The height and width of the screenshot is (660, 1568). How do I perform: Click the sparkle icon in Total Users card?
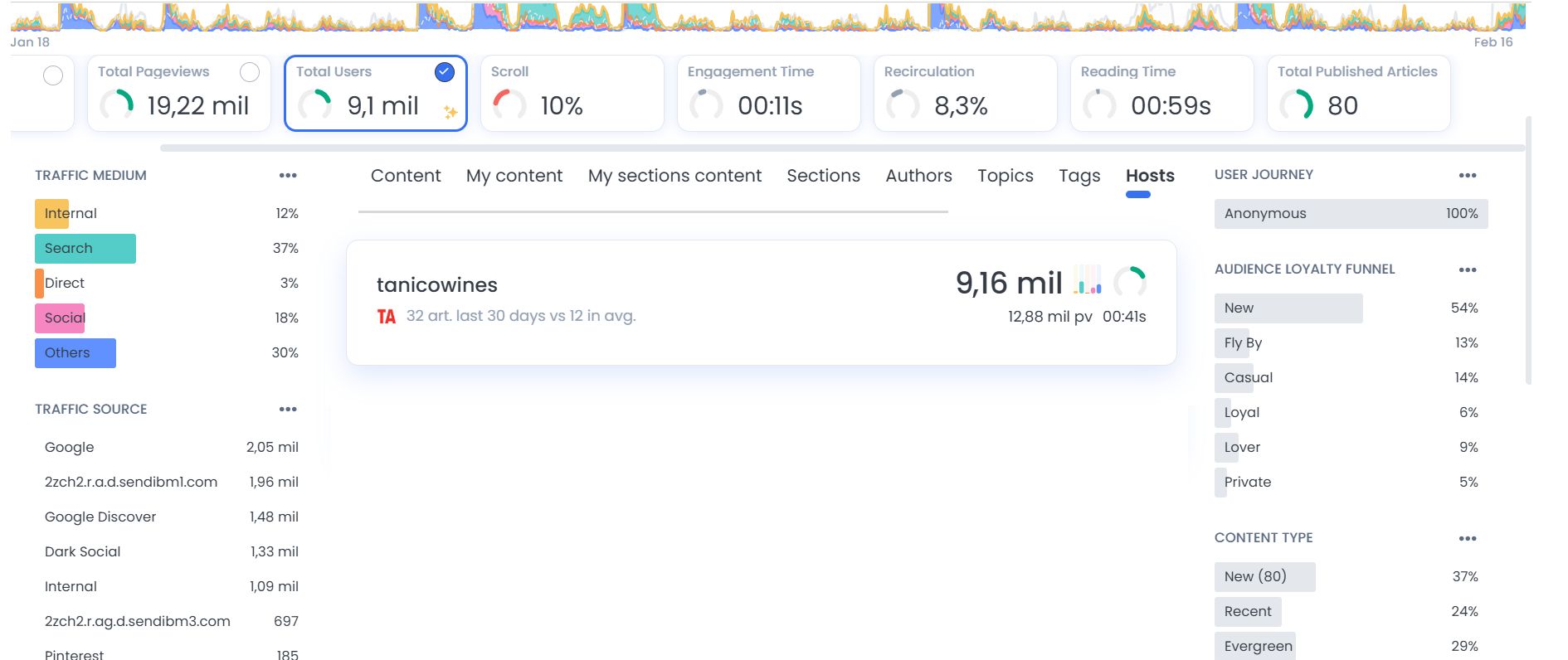tap(450, 112)
